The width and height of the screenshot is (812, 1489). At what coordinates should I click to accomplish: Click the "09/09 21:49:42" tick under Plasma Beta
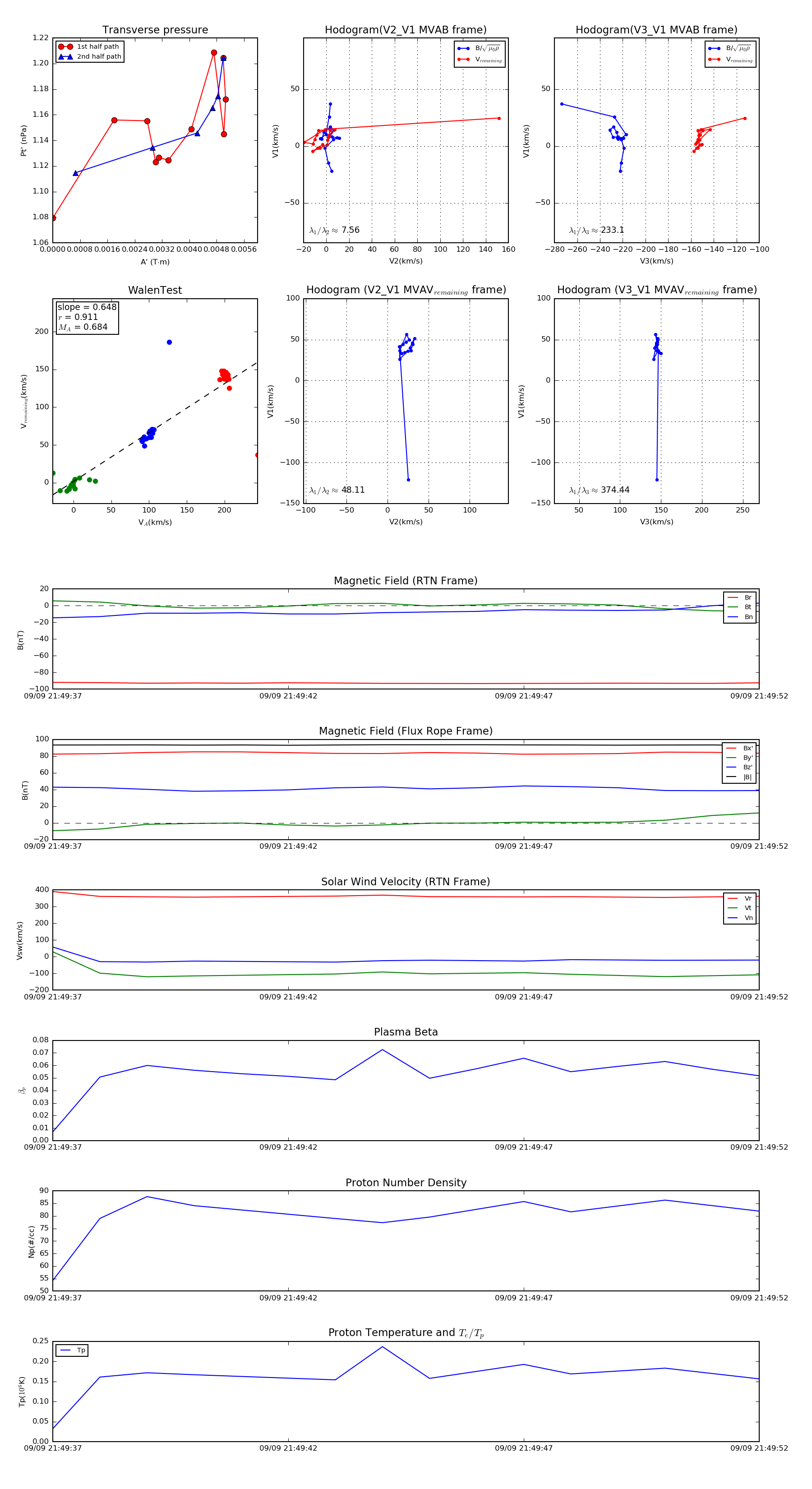tap(288, 1147)
